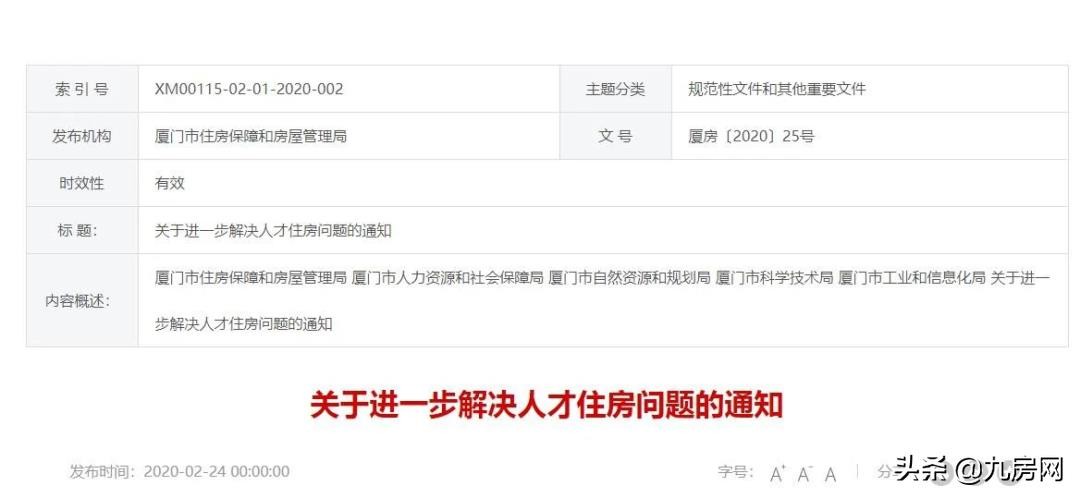Click the red notice headline 关于进一步解决人才住房问题的通知
This screenshot has width=1080, height=498.
click(x=547, y=406)
